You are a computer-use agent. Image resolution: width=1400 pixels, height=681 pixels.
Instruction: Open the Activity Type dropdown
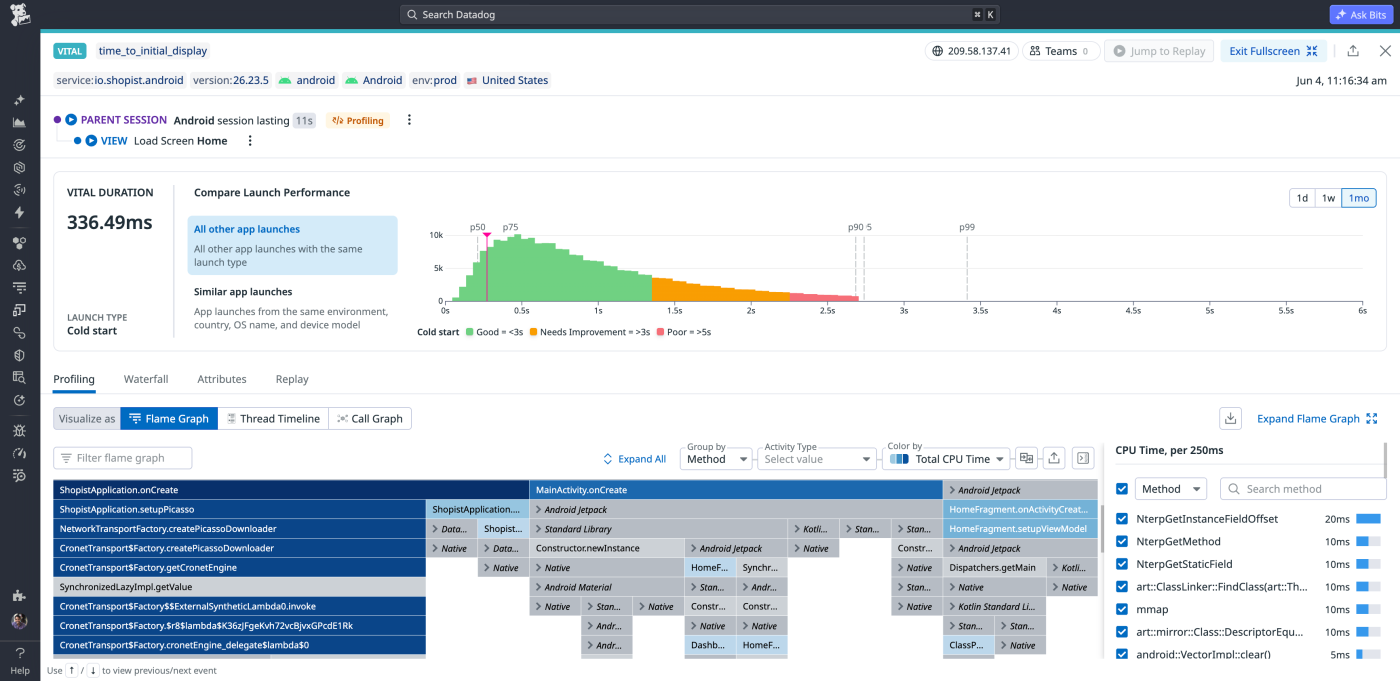coord(816,458)
